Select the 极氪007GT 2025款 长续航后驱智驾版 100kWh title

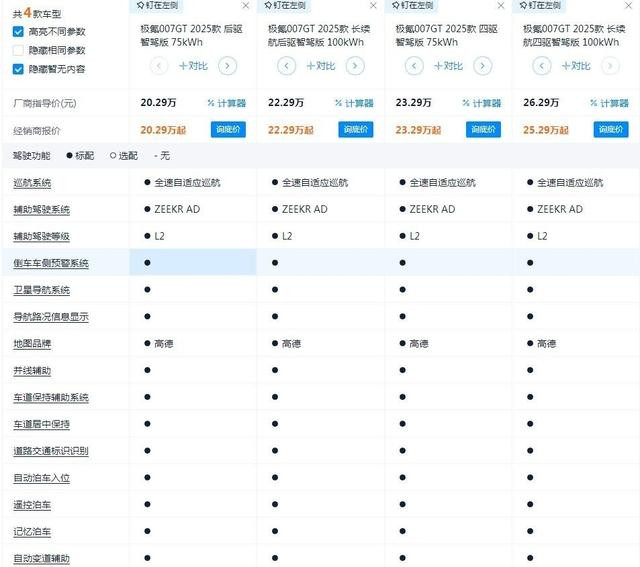[x=319, y=36]
